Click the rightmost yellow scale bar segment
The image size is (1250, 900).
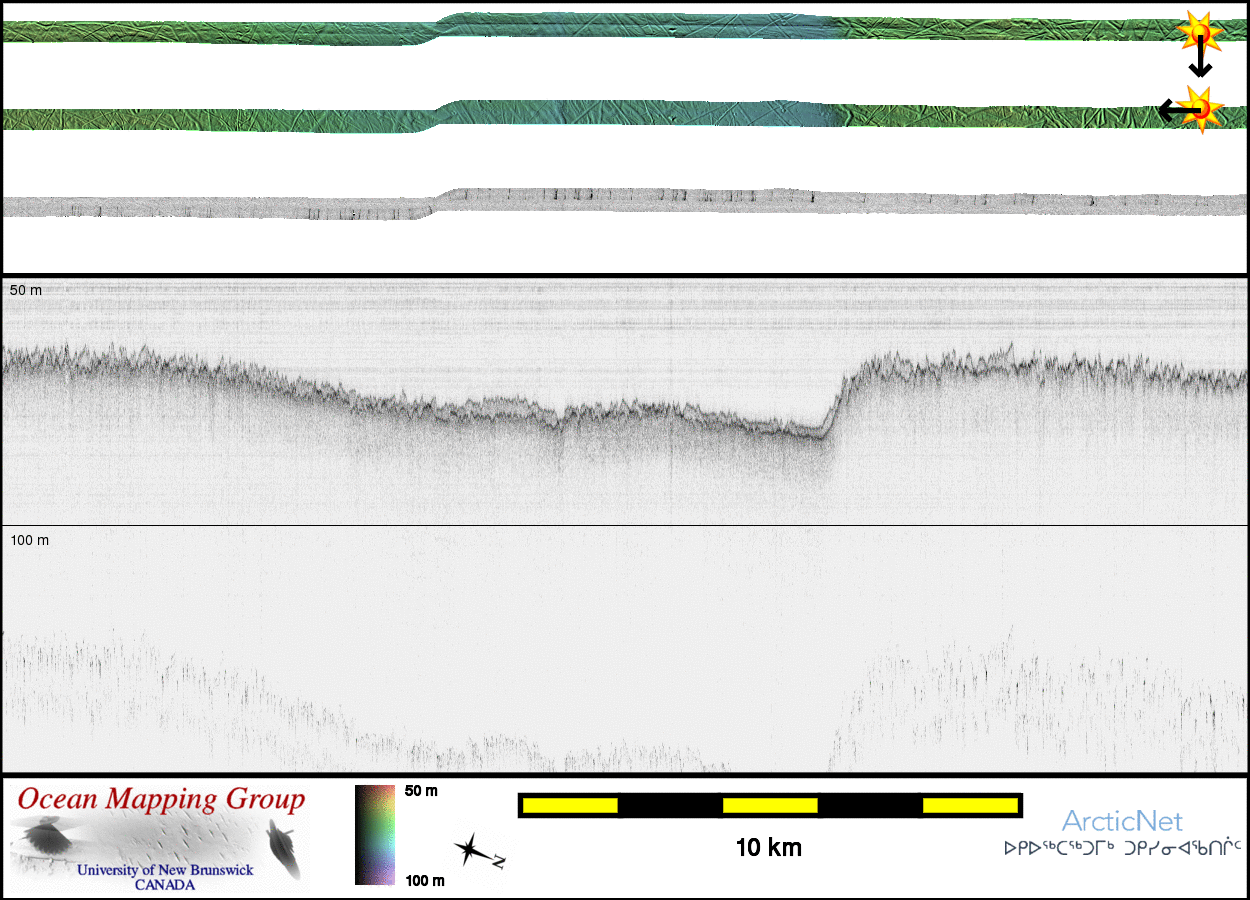pyautogui.click(x=969, y=805)
